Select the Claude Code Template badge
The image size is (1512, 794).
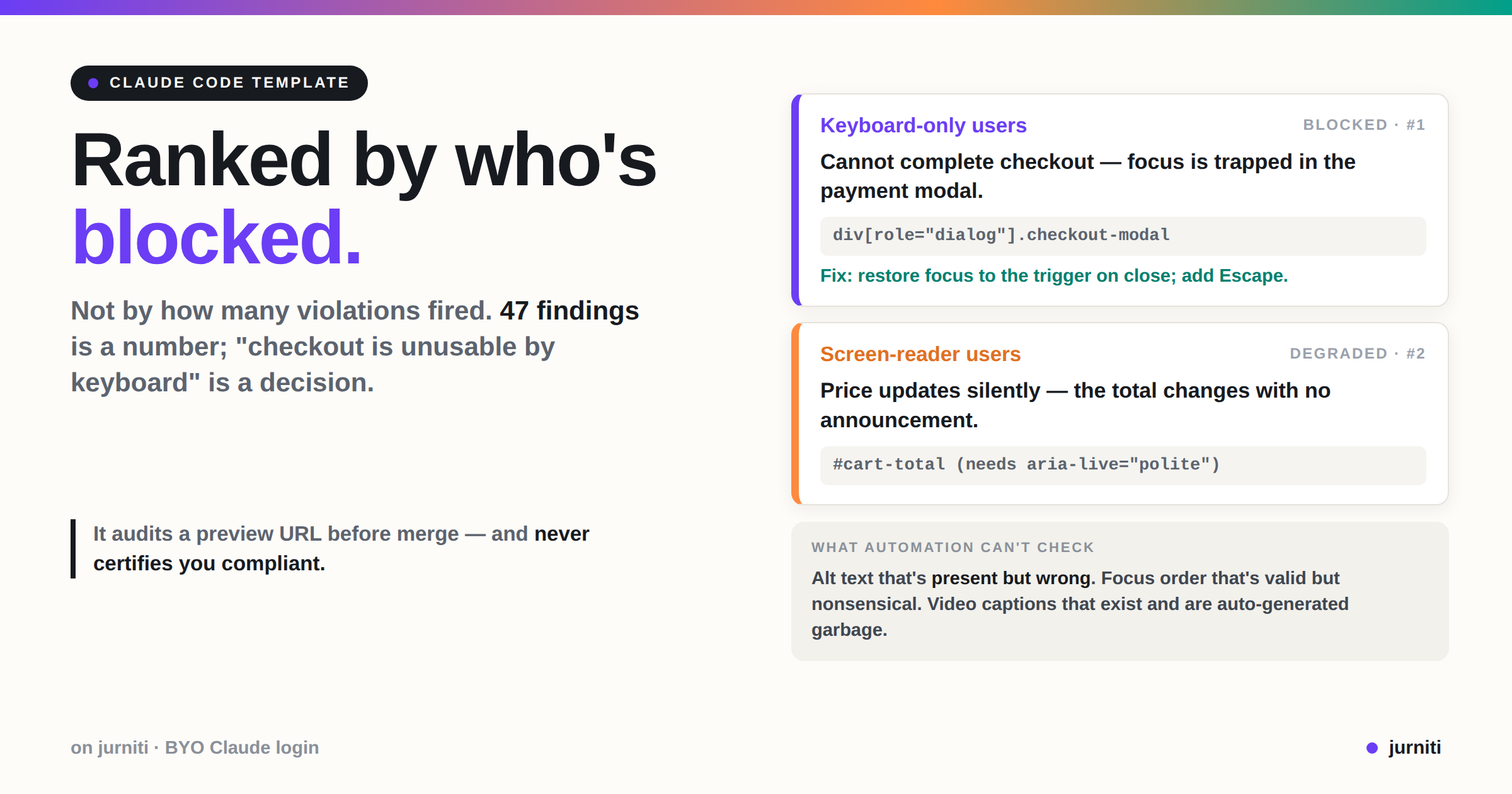tap(219, 83)
